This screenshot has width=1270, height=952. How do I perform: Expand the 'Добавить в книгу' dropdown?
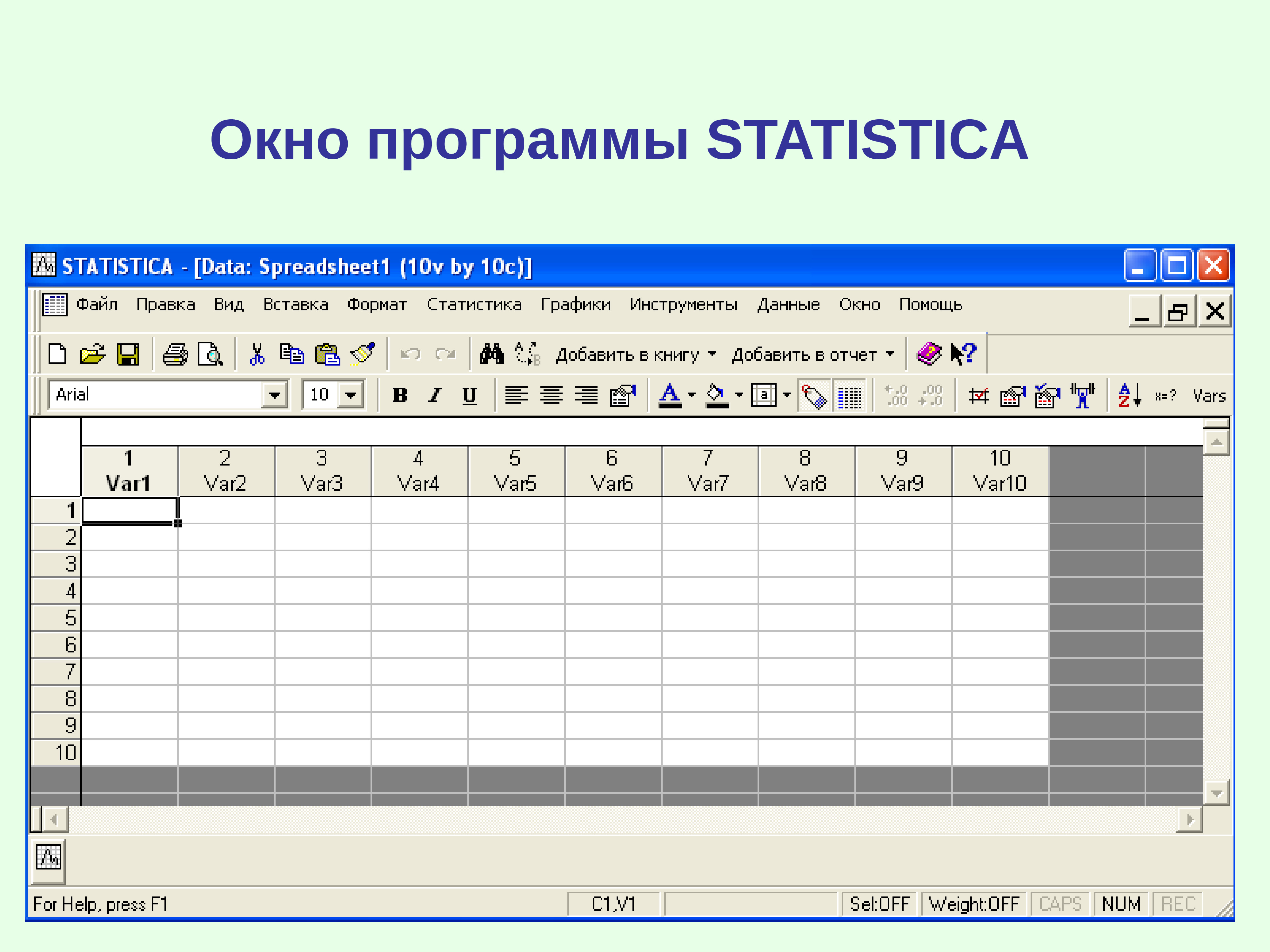point(712,355)
